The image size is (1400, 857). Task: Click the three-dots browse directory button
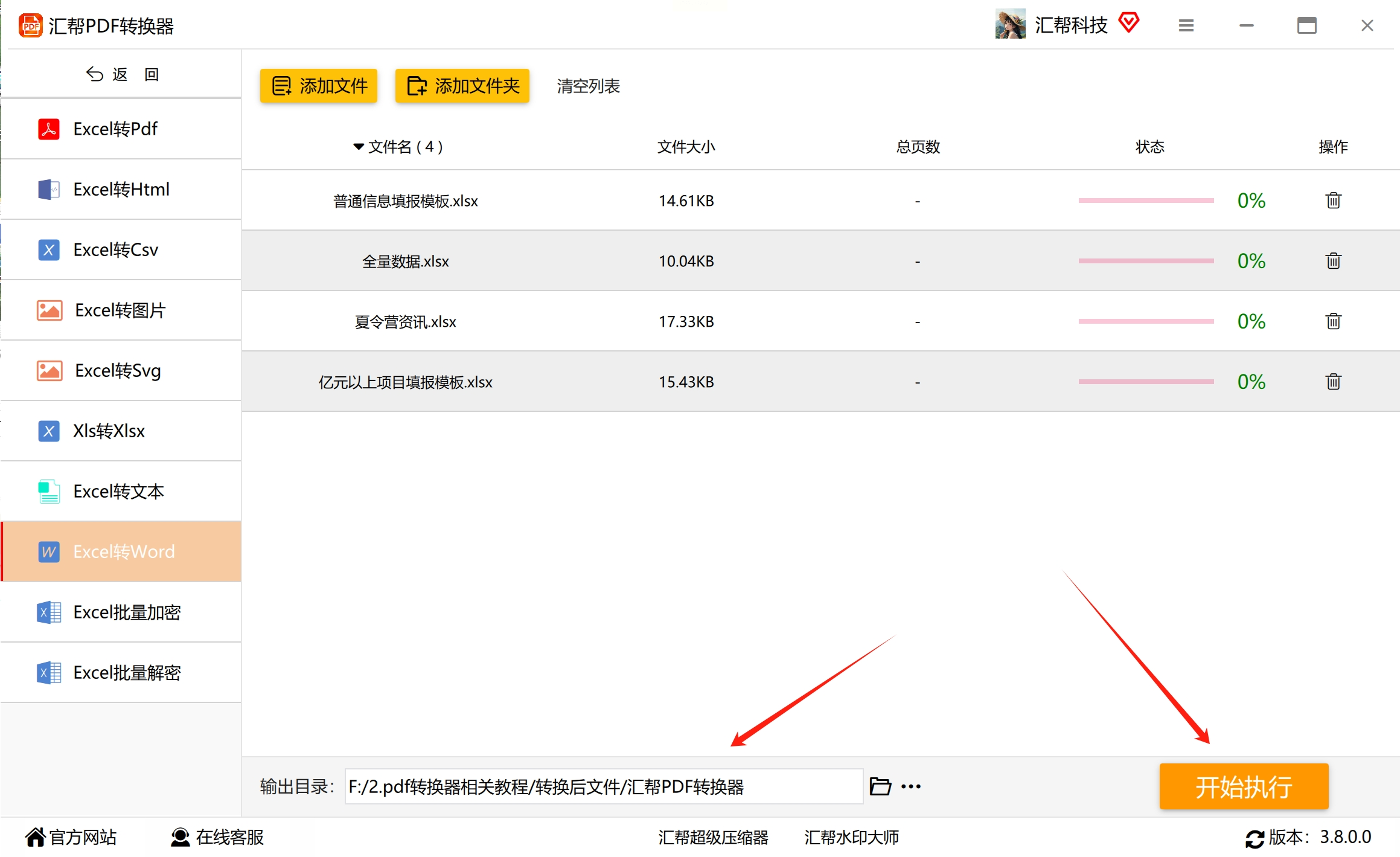(x=910, y=786)
